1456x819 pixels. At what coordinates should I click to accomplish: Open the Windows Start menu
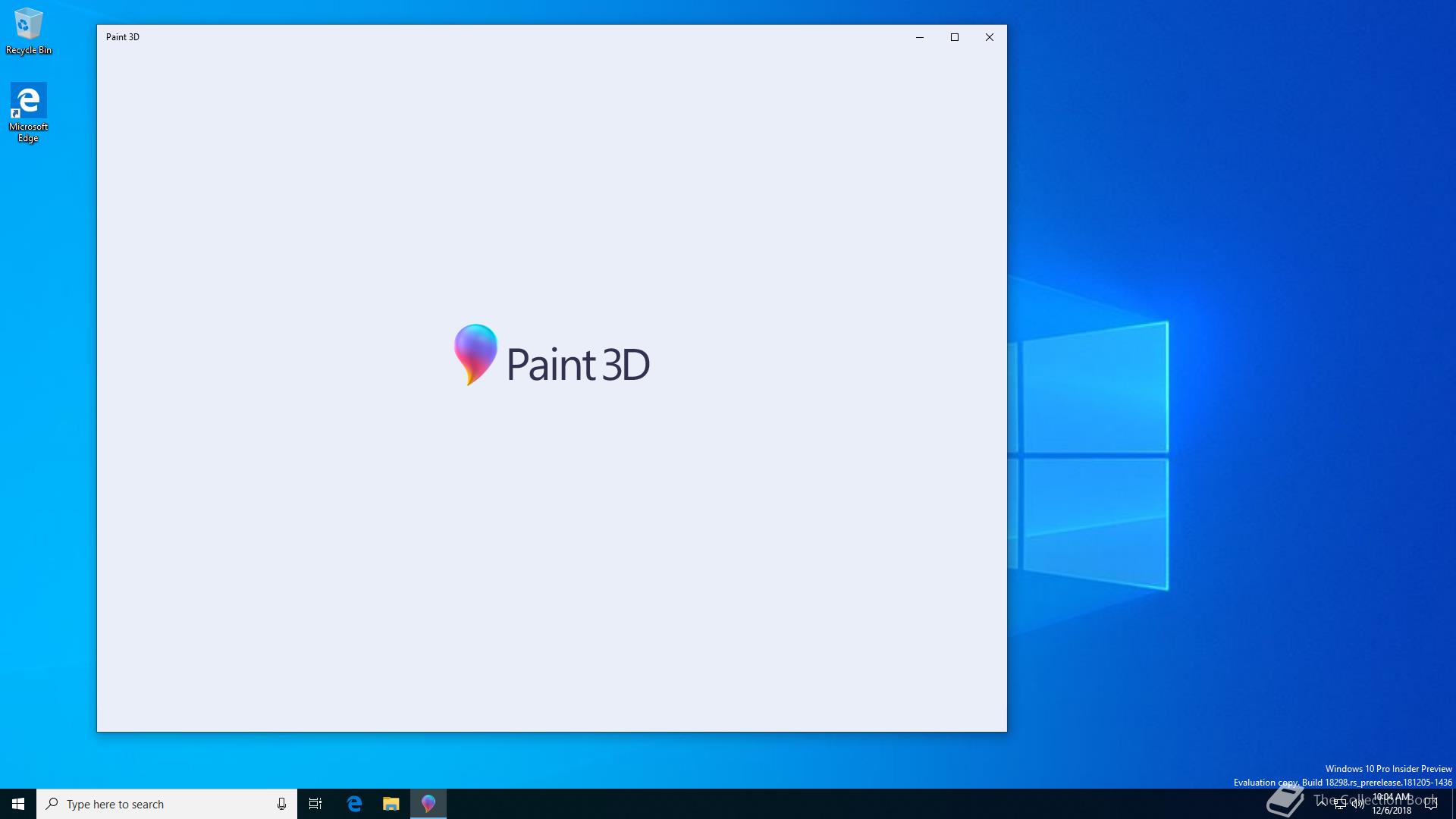tap(18, 804)
